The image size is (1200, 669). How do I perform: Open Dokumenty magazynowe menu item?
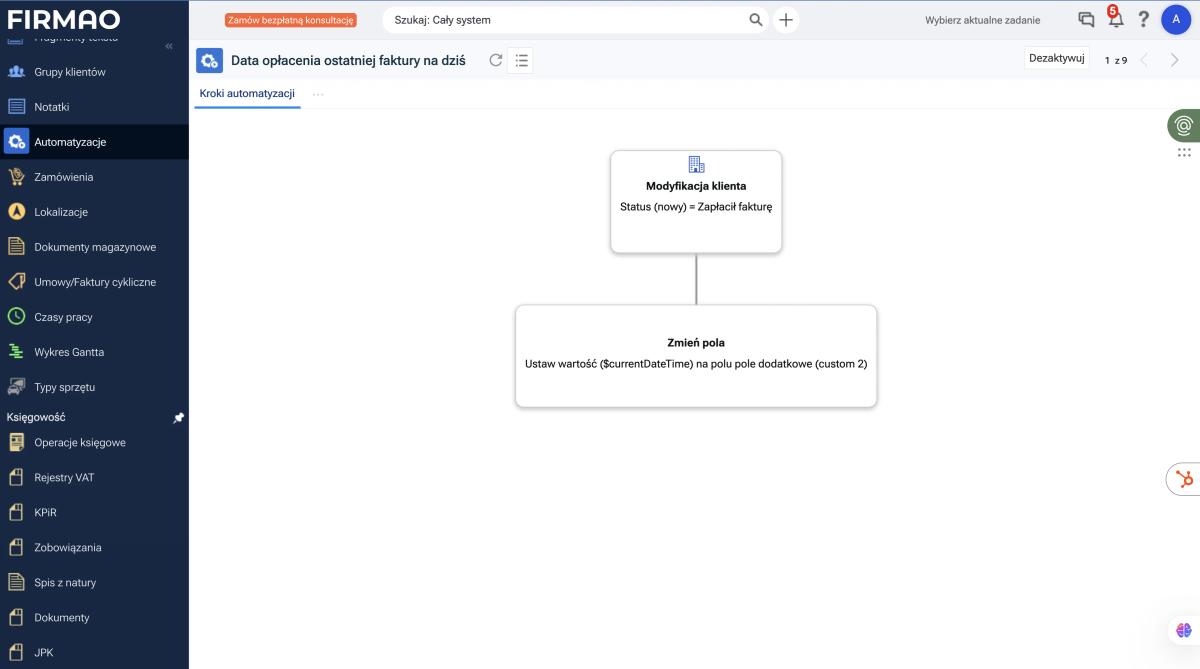94,247
